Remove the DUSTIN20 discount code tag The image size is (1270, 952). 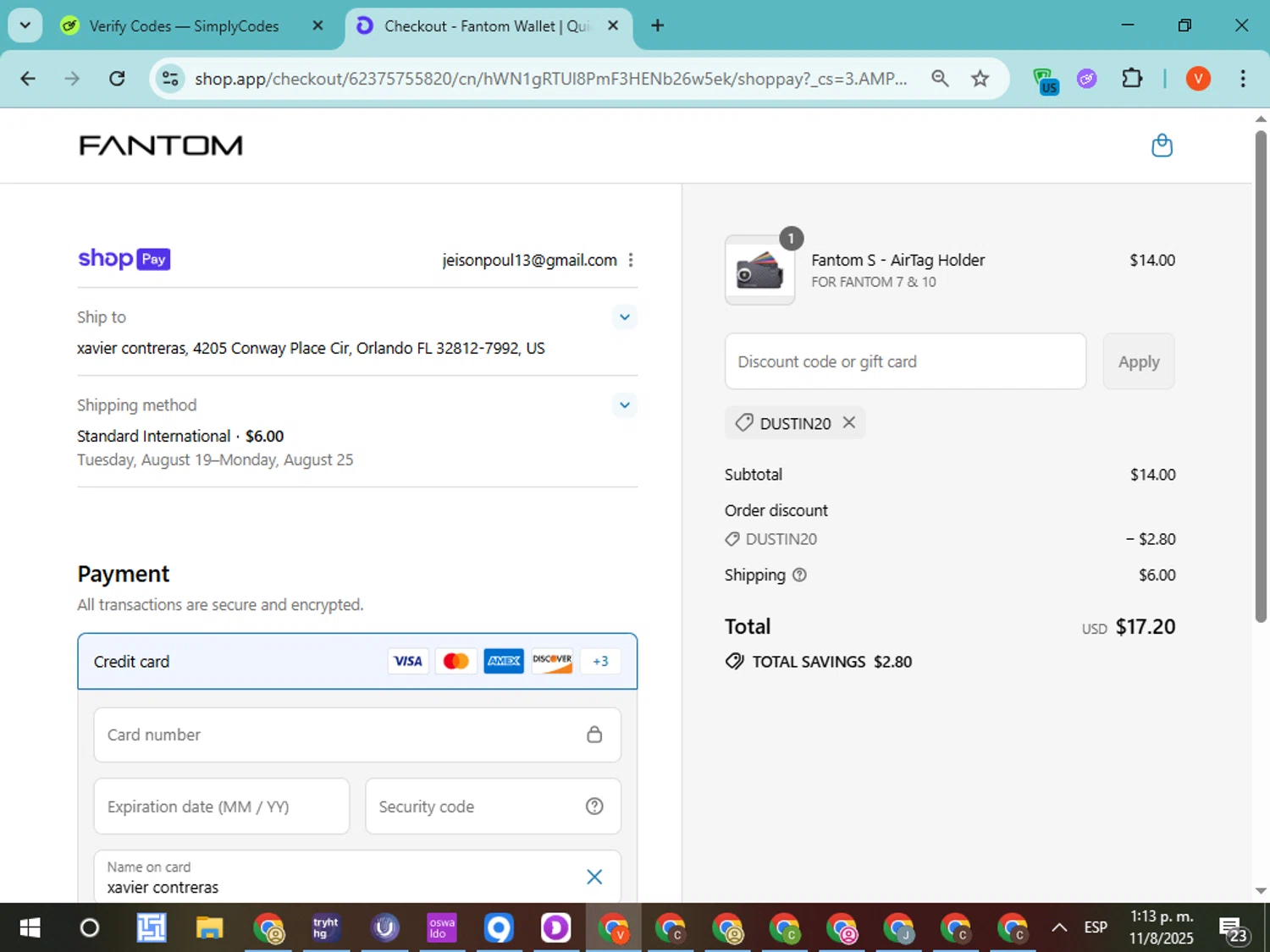point(849,422)
